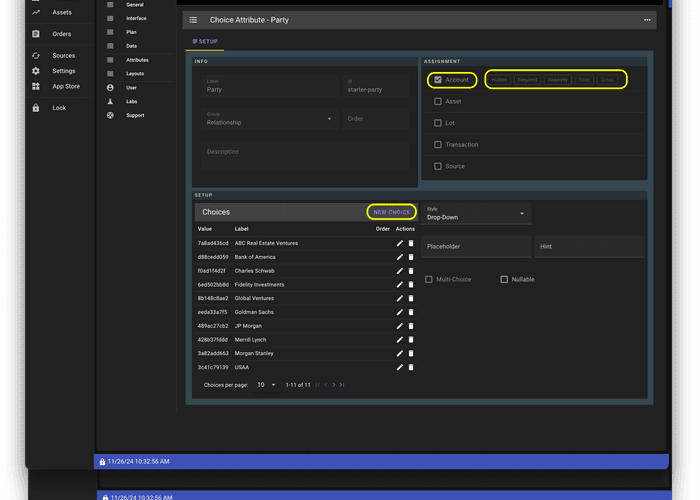The width and height of the screenshot is (700, 500).
Task: Uncheck the Account assignment checkbox
Action: tap(438, 80)
